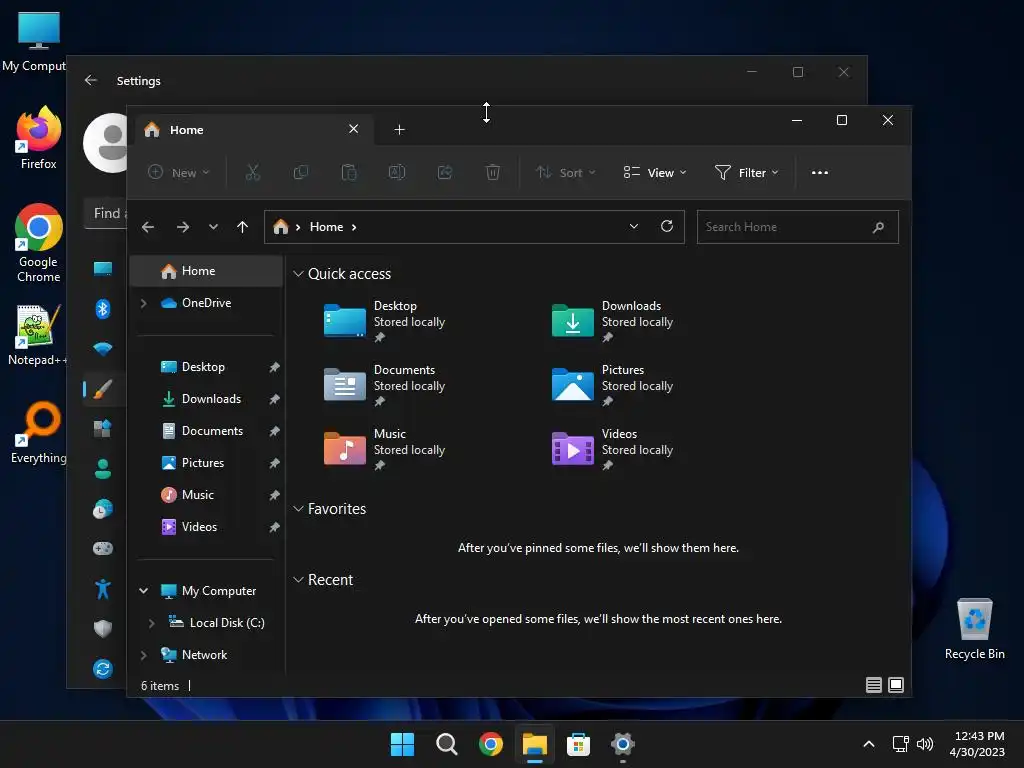Viewport: 1024px width, 768px height.
Task: Open the New dropdown menu
Action: click(179, 172)
